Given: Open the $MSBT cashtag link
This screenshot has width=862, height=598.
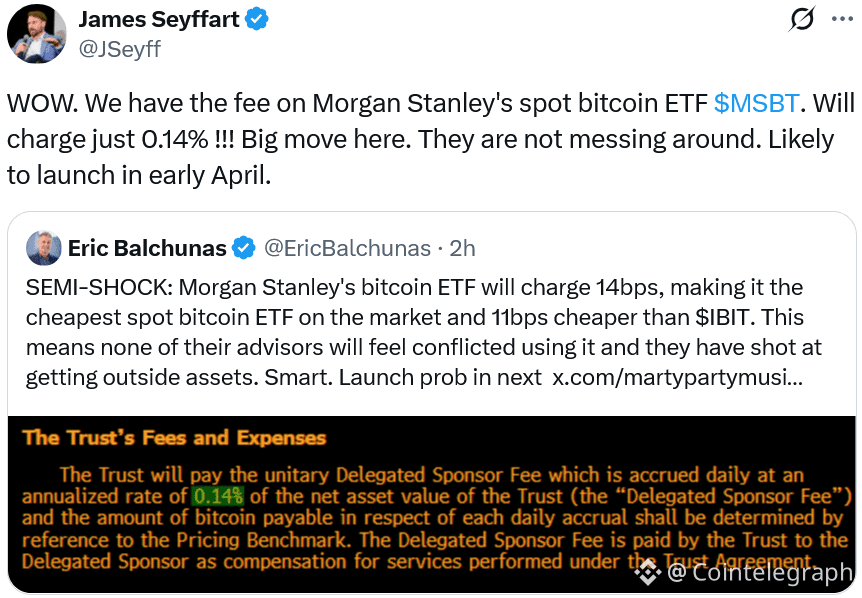Looking at the screenshot, I should [756, 103].
